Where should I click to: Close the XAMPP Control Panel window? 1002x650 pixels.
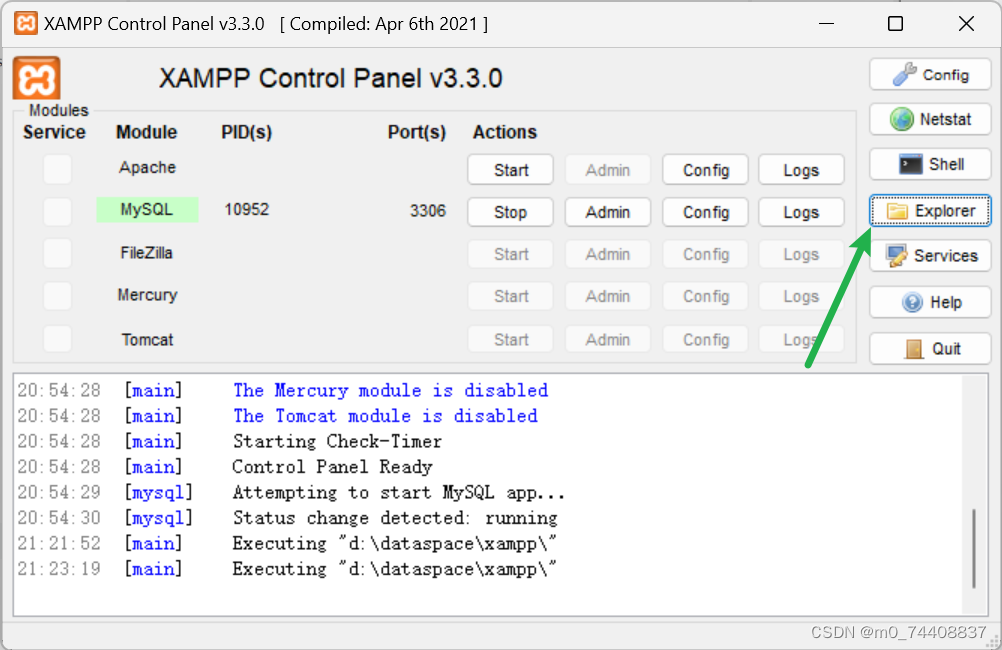point(966,24)
